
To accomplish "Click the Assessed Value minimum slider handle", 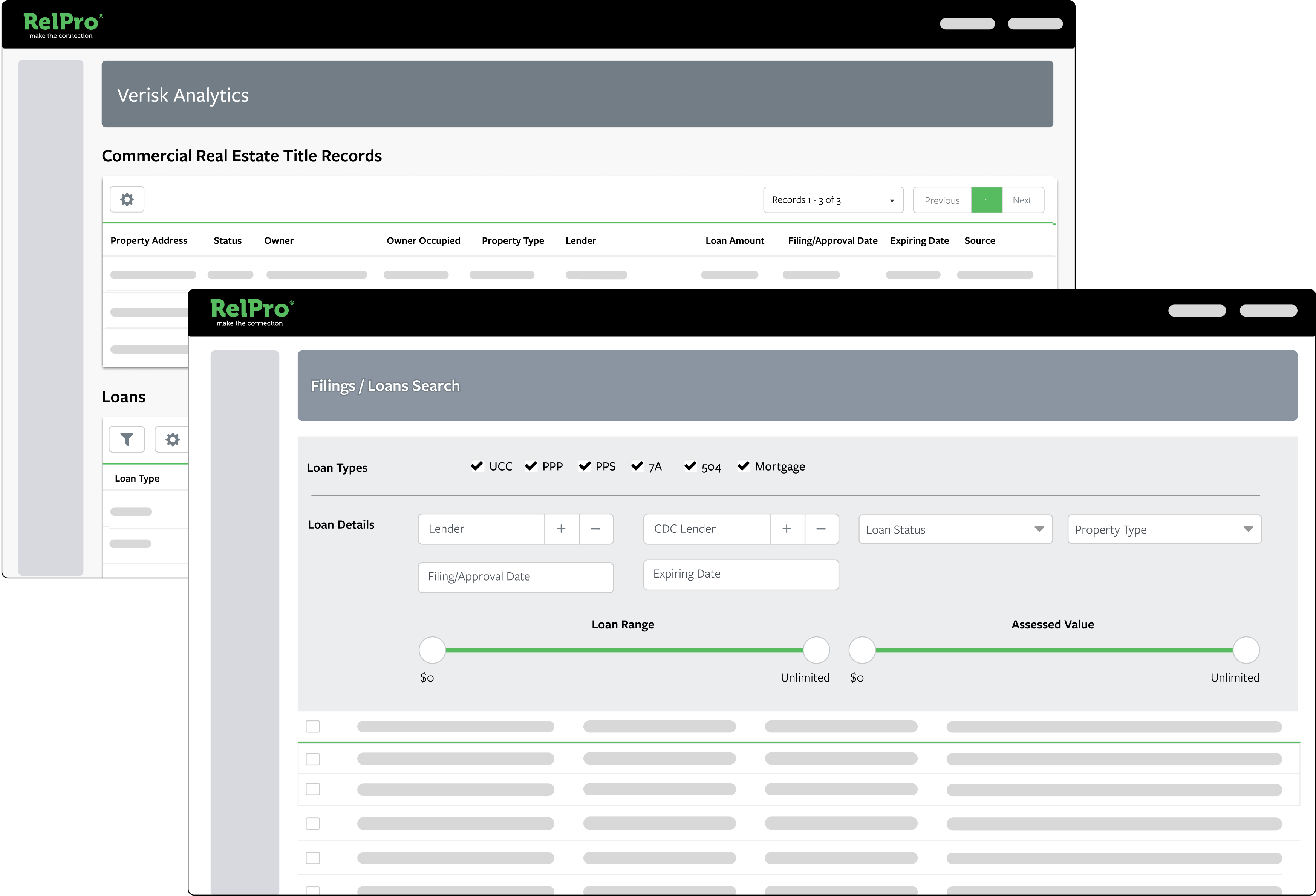I will click(x=862, y=650).
